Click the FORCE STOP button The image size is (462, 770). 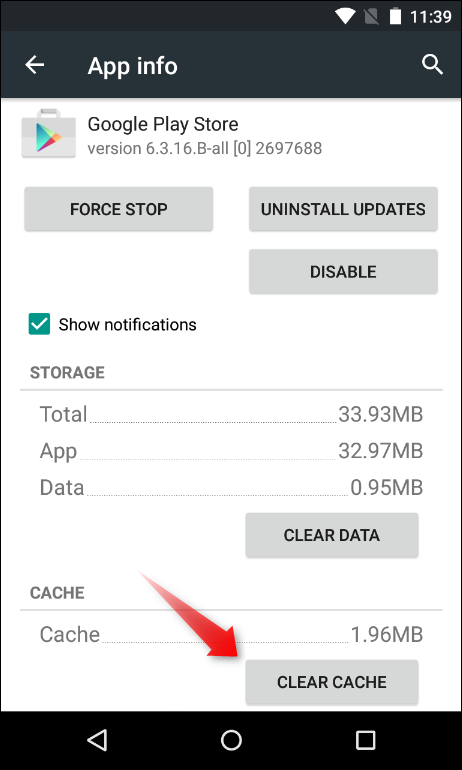pyautogui.click(x=119, y=209)
